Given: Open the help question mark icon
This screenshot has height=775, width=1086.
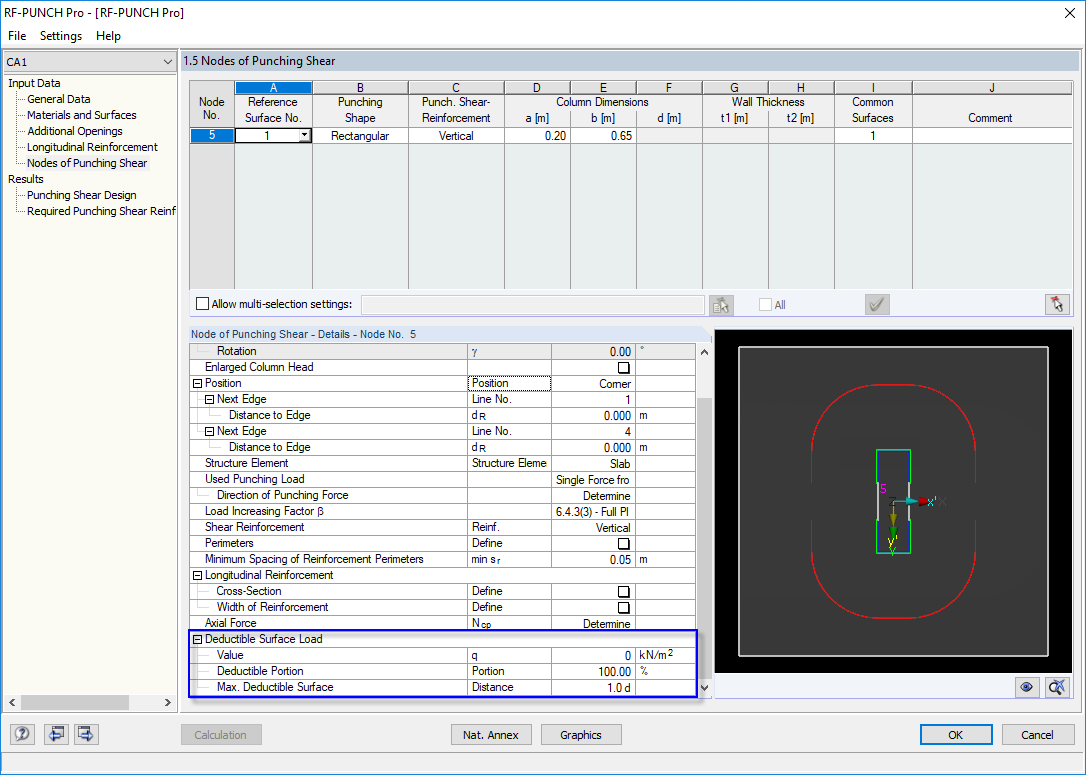Looking at the screenshot, I should coord(21,734).
